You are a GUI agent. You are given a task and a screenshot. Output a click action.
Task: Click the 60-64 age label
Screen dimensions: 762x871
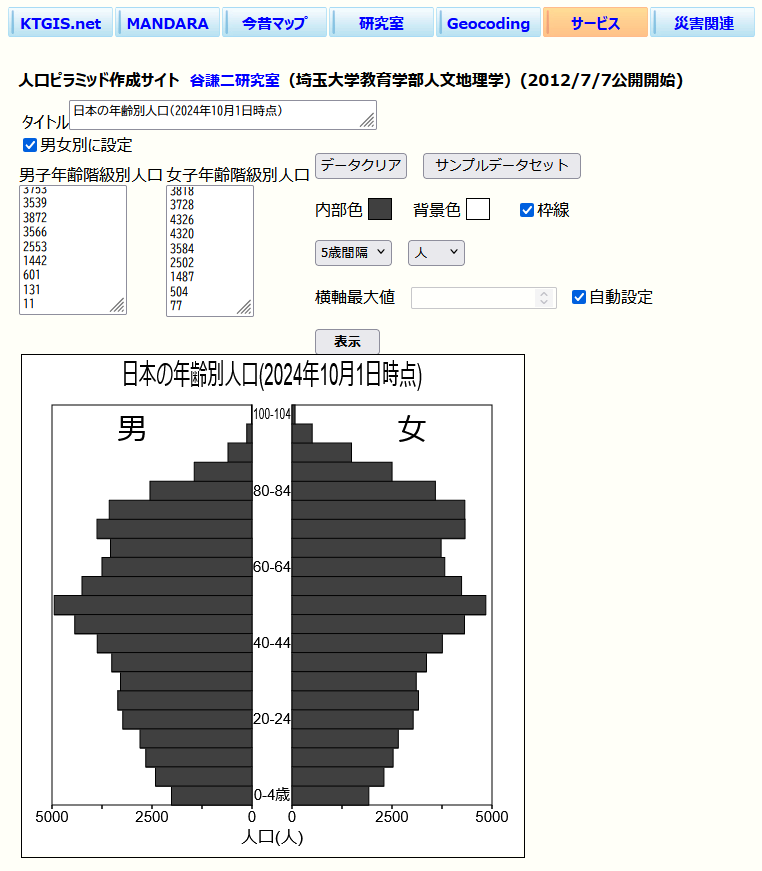pos(272,567)
